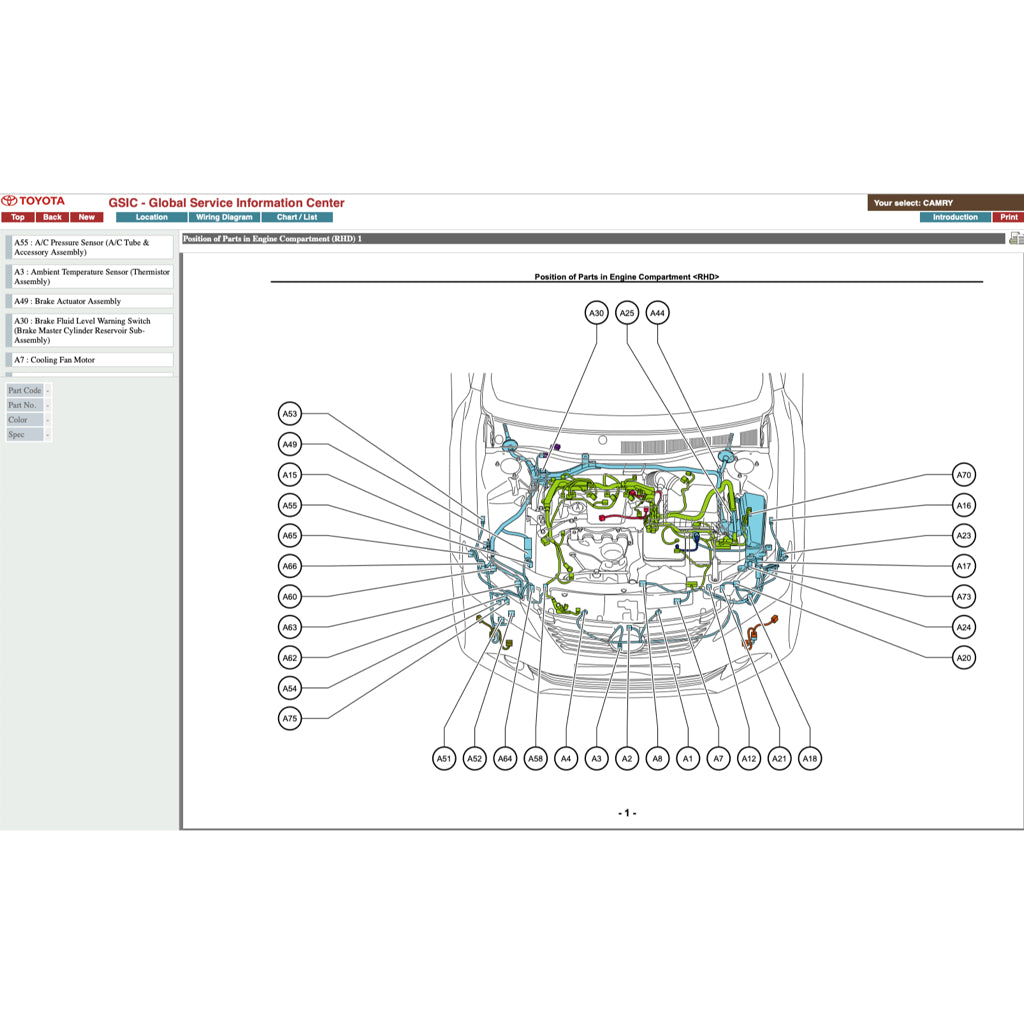Screen dimensions: 1024x1024
Task: Click the printer icon beside the title bar
Action: click(1016, 238)
